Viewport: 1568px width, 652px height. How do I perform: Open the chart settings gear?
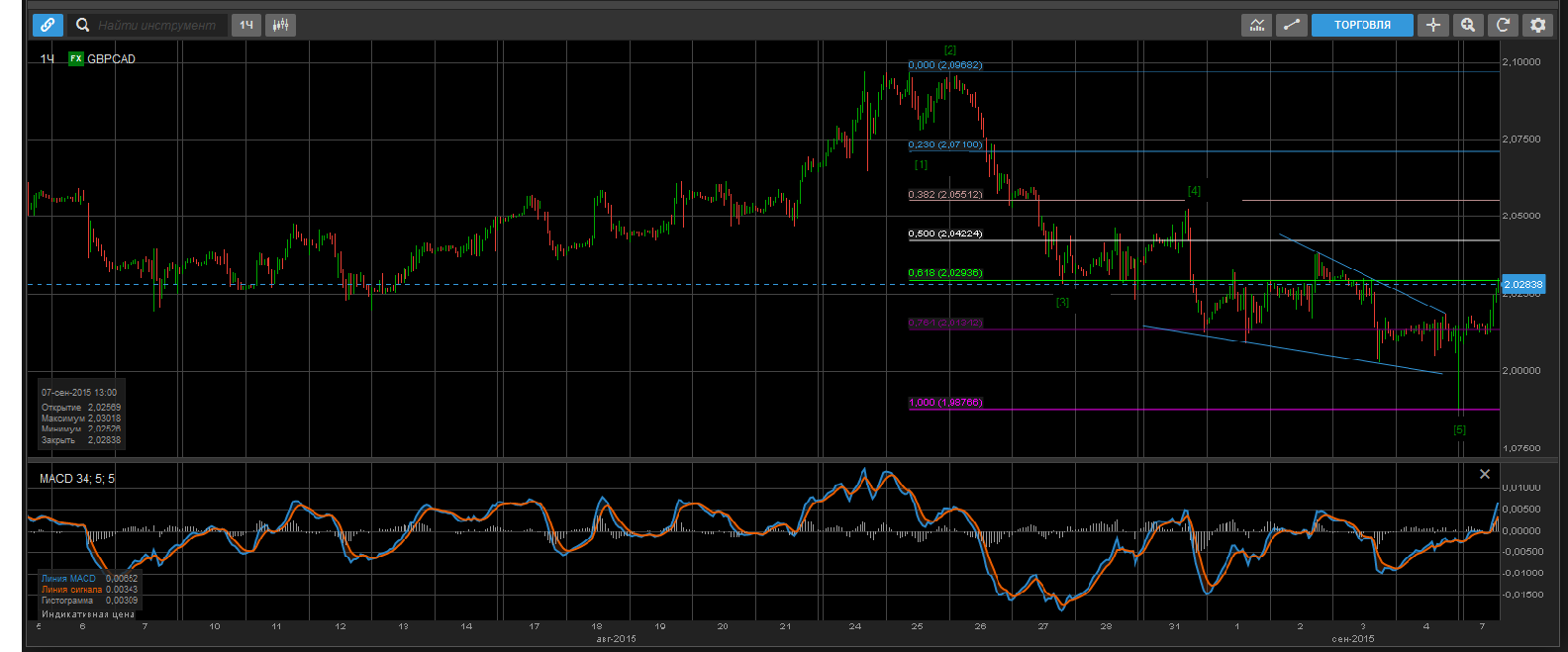click(x=1537, y=25)
